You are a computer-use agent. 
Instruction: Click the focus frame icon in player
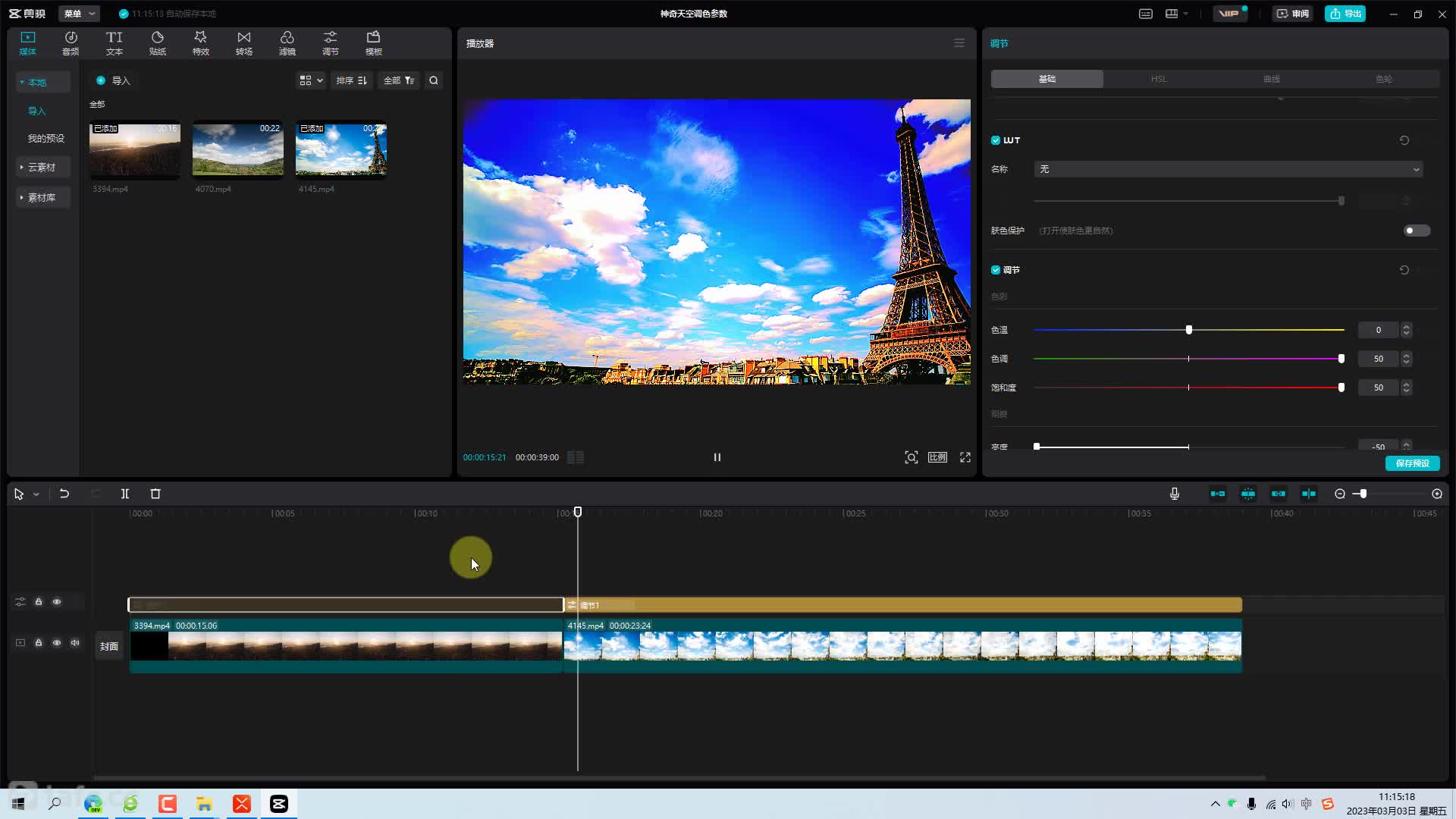(912, 457)
